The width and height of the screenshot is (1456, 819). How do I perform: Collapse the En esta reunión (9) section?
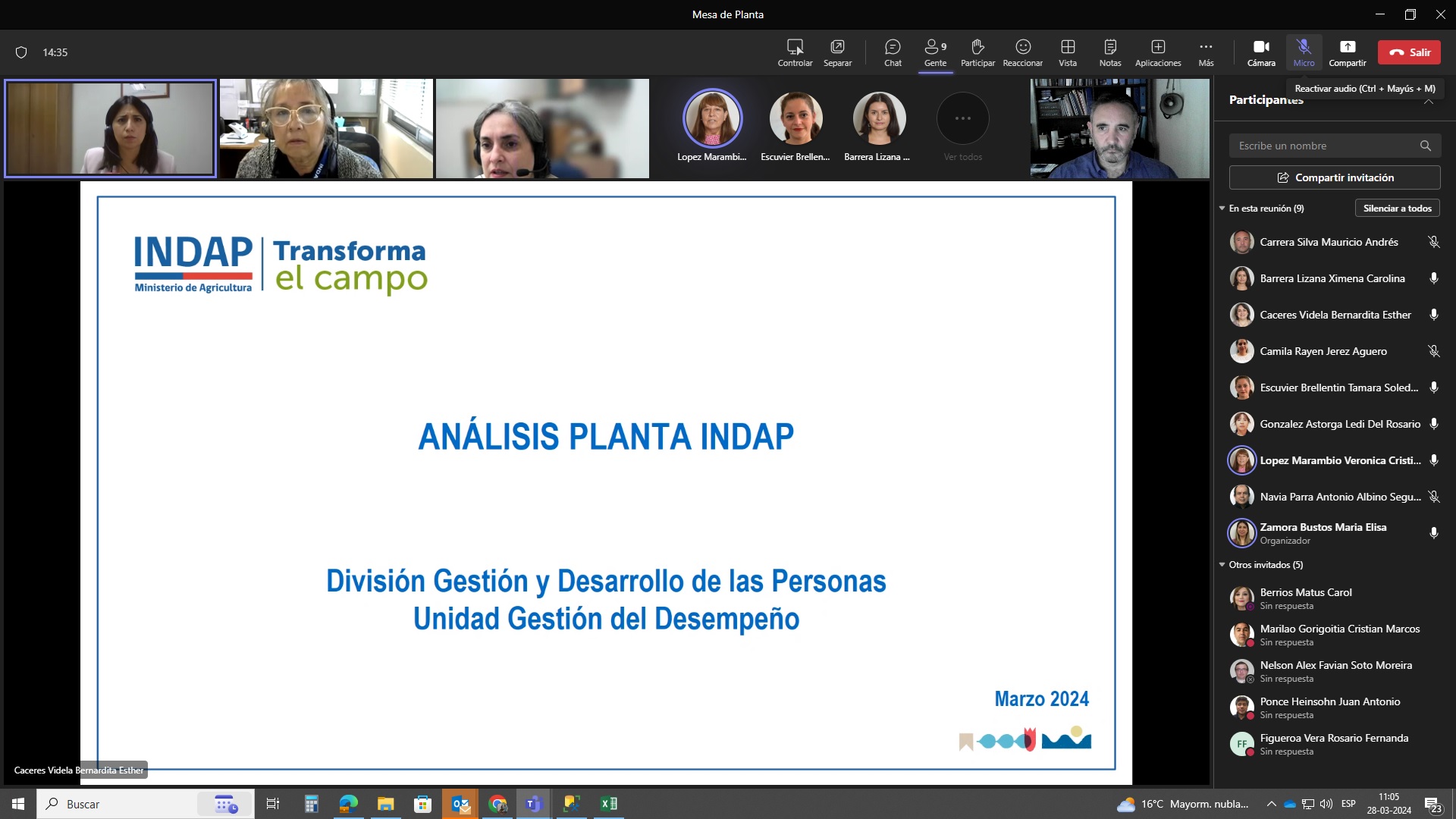coord(1222,208)
